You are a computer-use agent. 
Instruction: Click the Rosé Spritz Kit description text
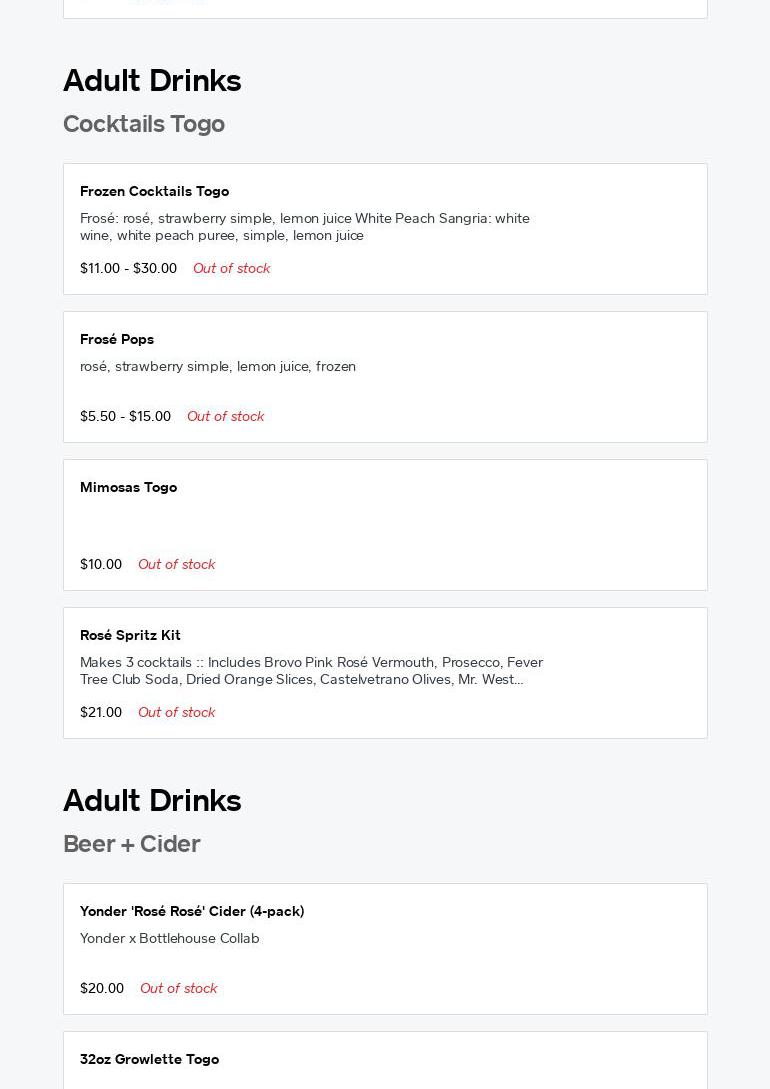point(311,671)
